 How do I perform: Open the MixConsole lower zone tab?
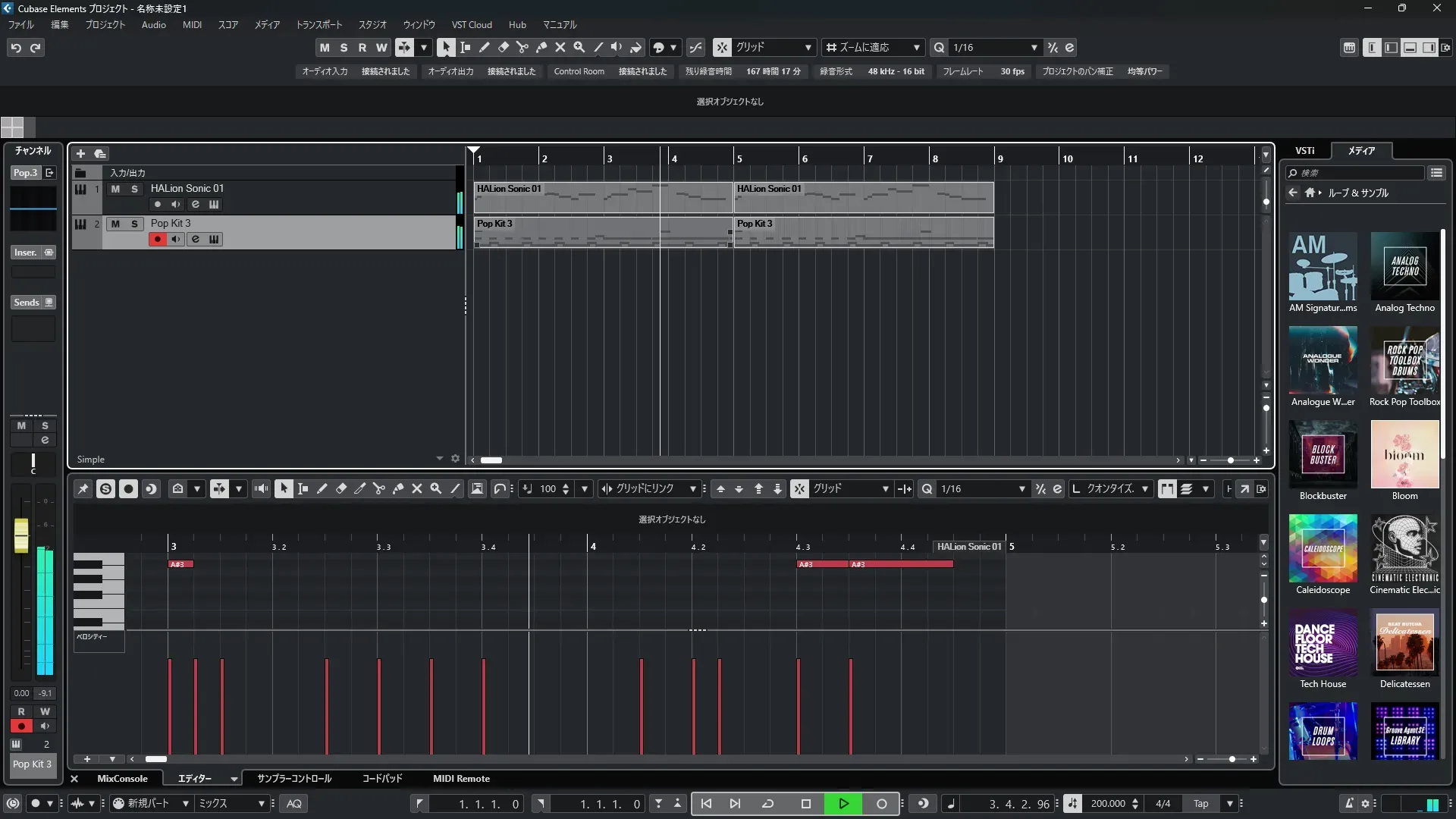tap(122, 779)
